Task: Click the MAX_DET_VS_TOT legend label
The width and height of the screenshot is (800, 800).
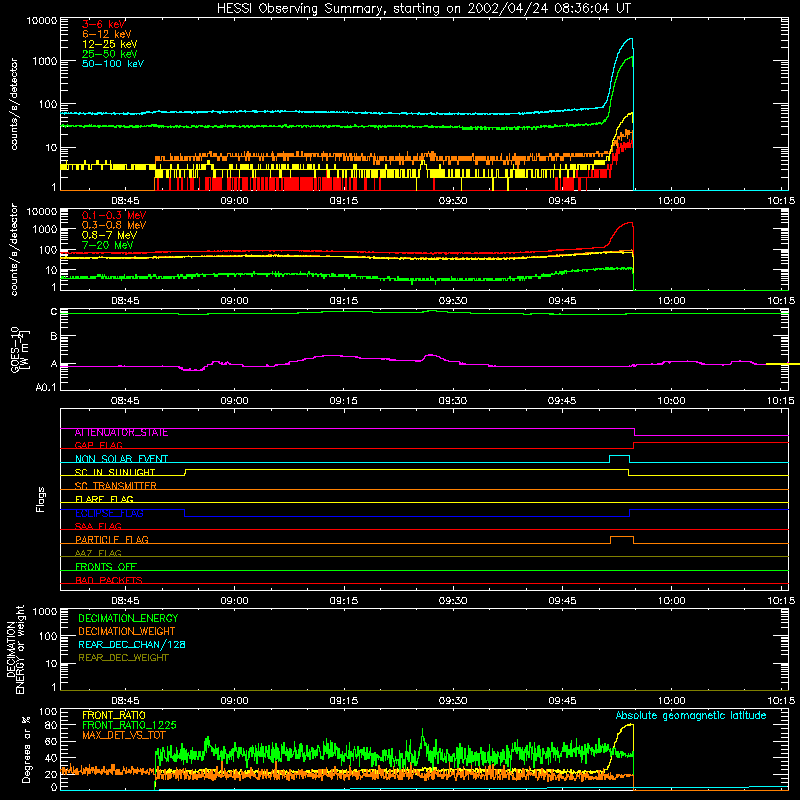Action: click(124, 735)
